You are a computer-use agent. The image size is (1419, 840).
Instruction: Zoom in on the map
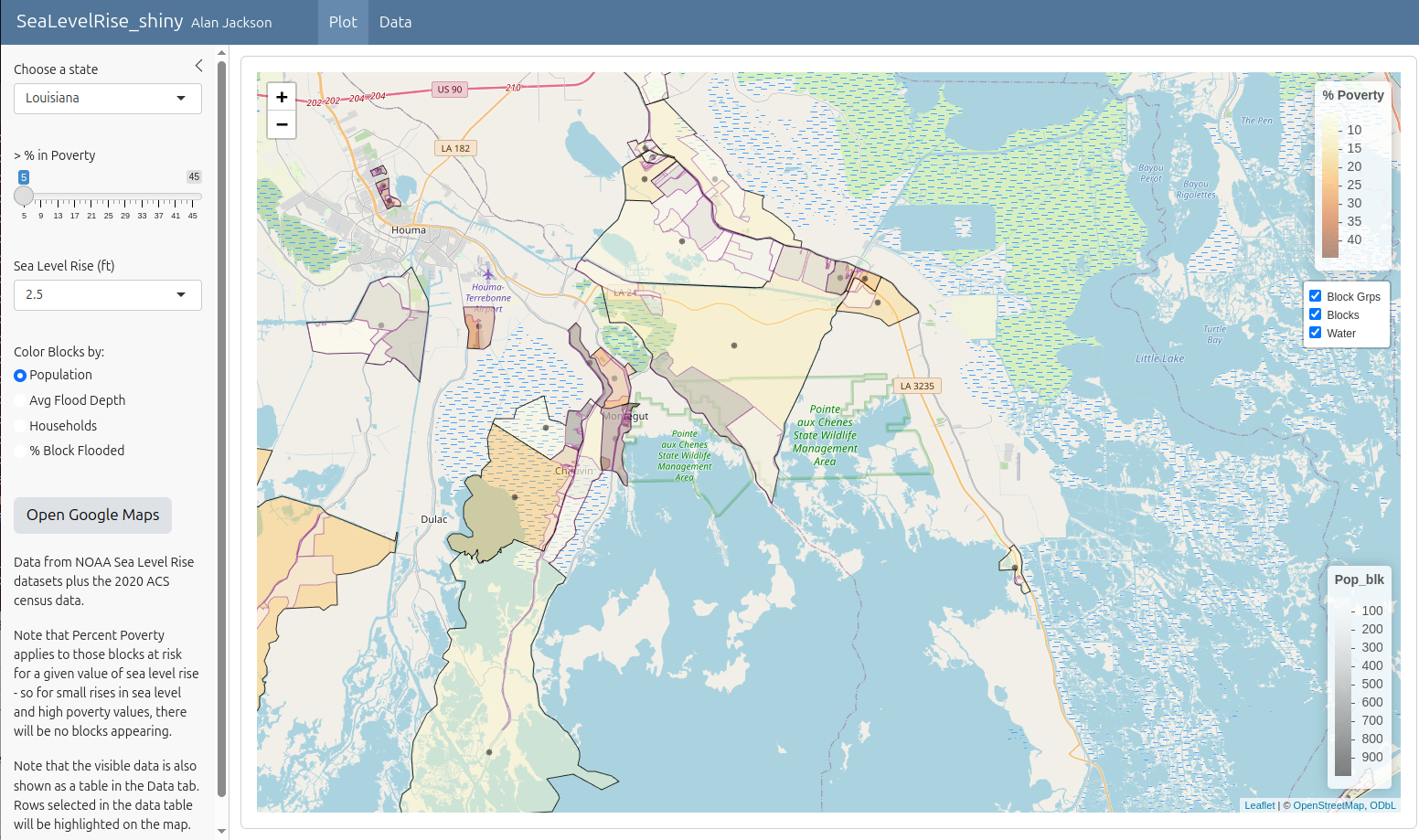[x=282, y=97]
